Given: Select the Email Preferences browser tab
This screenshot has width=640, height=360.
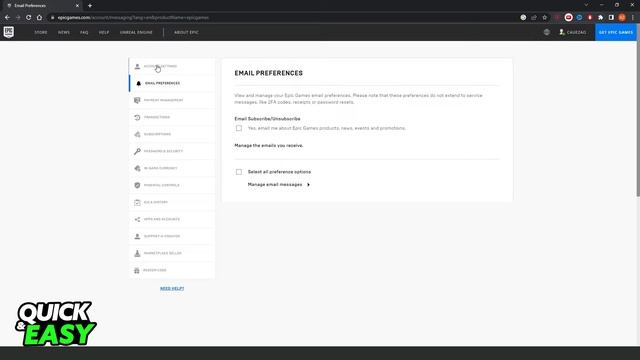Looking at the screenshot, I should (x=42, y=6).
